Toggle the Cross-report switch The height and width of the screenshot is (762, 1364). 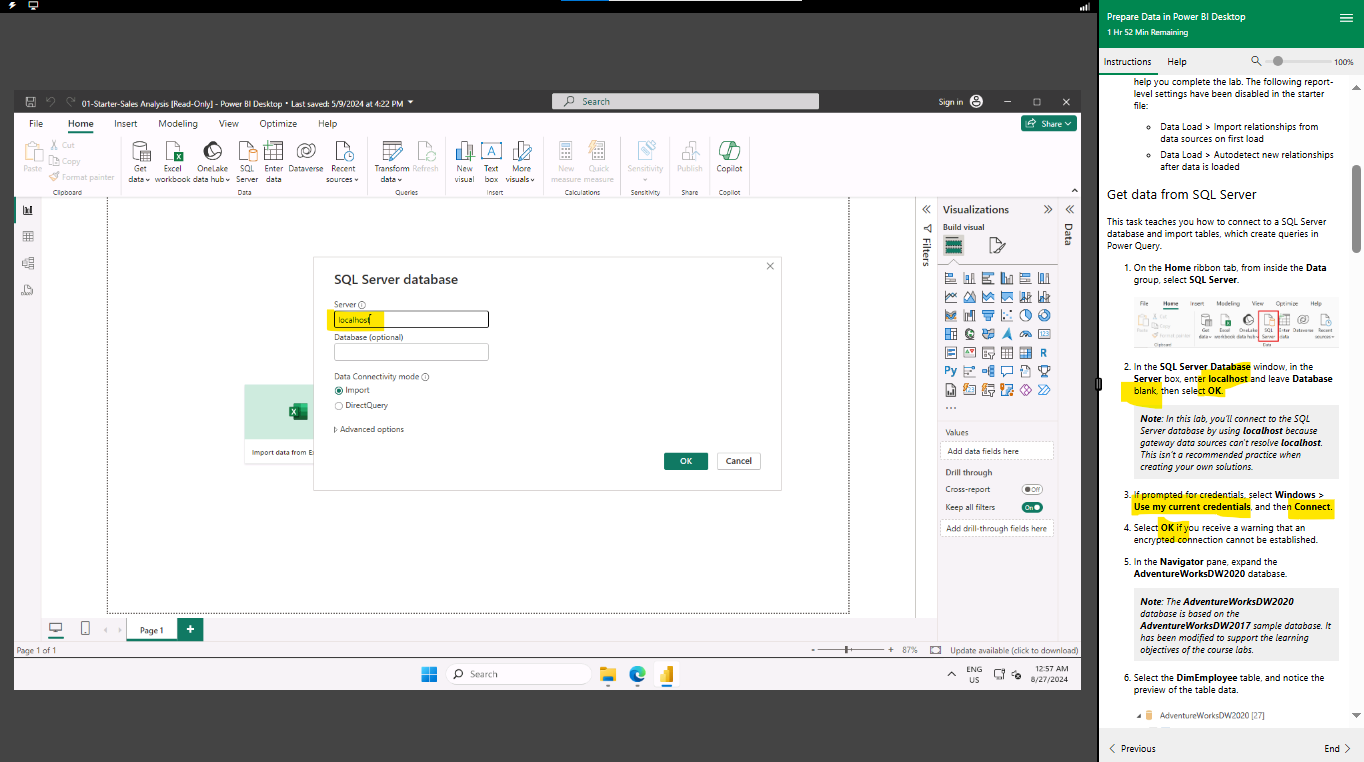1032,489
